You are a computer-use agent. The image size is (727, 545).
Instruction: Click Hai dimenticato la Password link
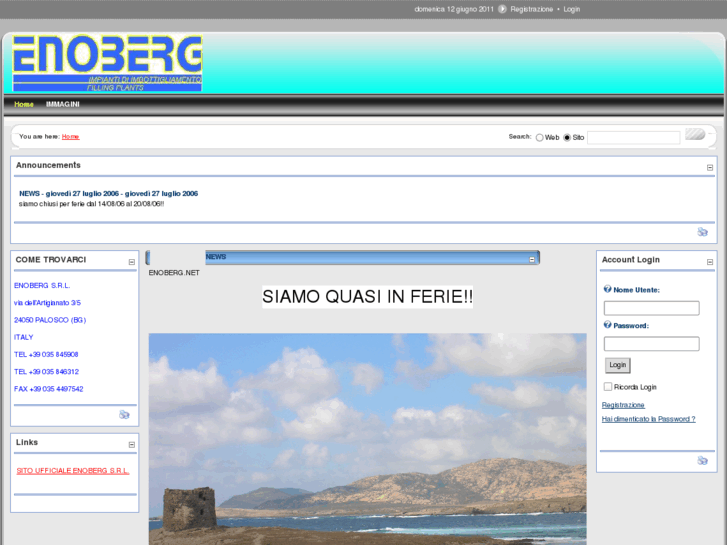point(649,419)
